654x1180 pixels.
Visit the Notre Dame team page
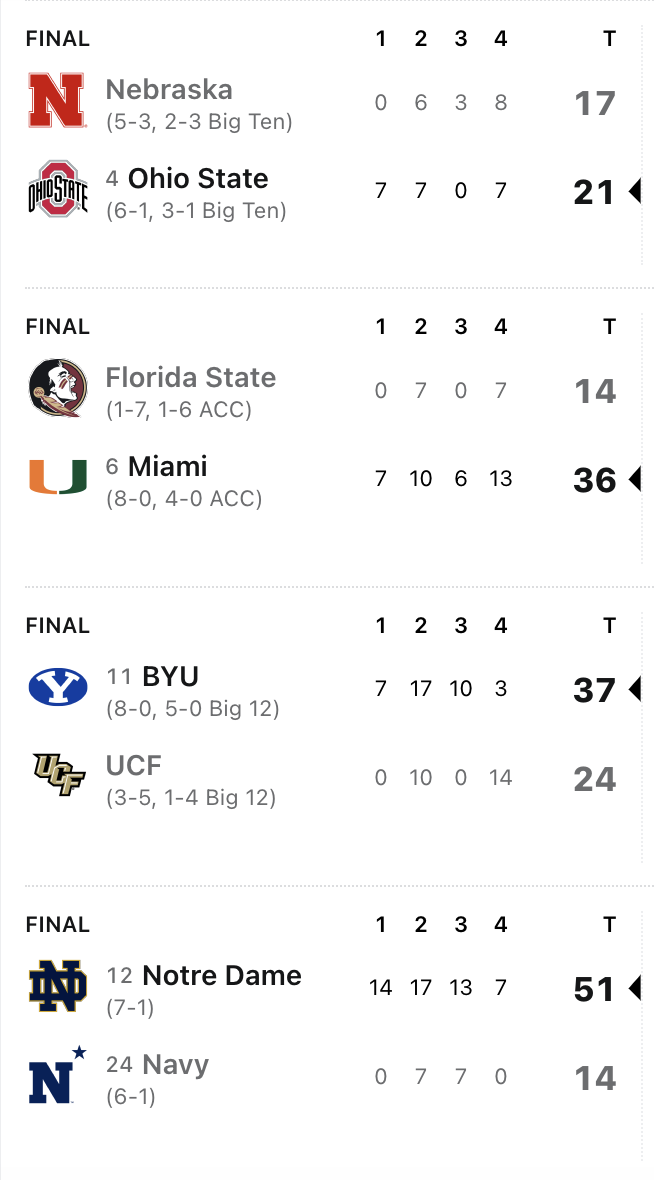tap(221, 976)
